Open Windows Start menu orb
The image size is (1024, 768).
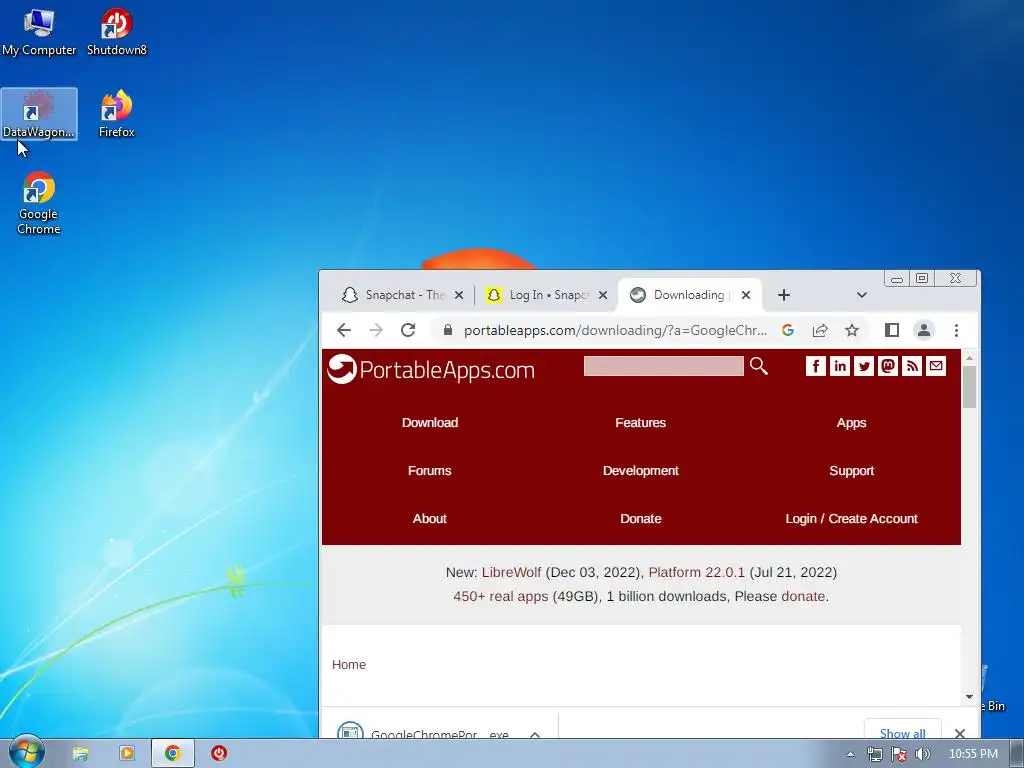(26, 752)
